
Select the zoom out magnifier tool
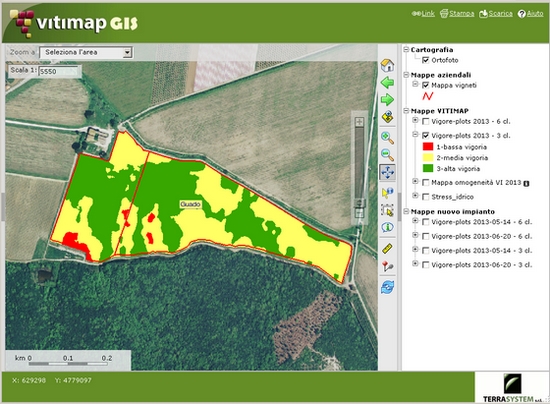(387, 154)
